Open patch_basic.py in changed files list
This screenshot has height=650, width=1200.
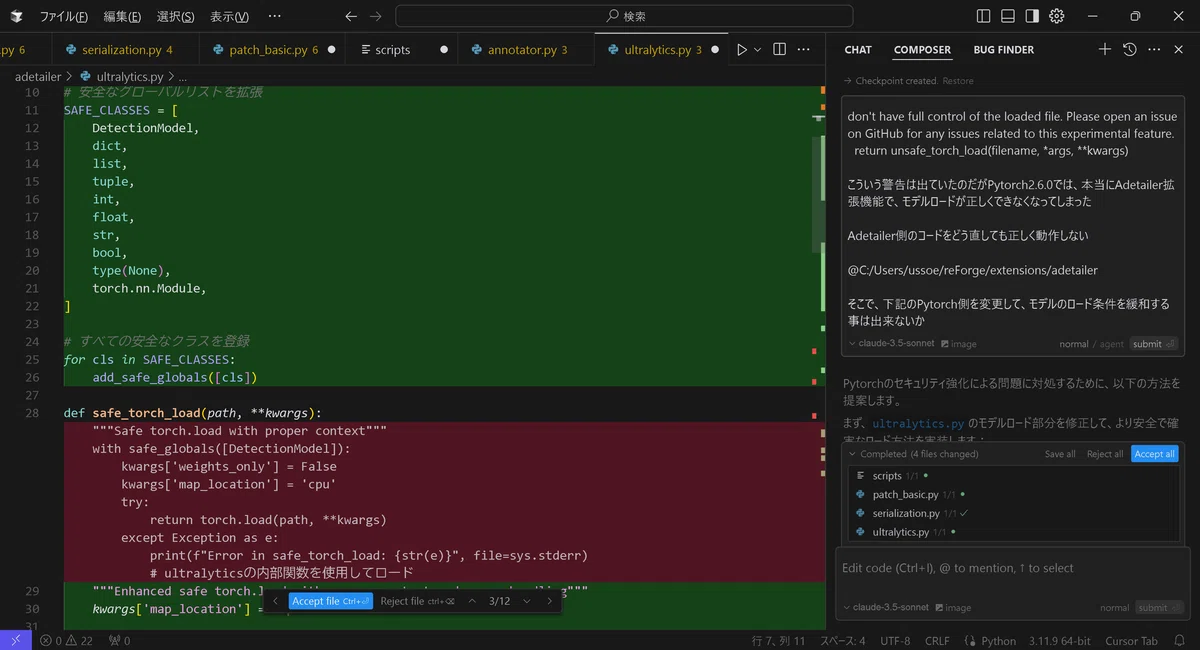pos(1015,495)
